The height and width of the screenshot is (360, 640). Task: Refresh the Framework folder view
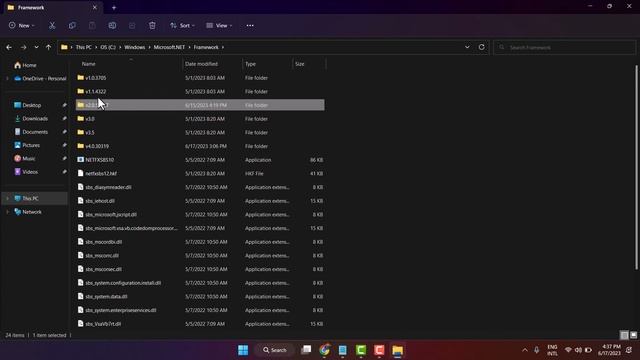point(482,47)
